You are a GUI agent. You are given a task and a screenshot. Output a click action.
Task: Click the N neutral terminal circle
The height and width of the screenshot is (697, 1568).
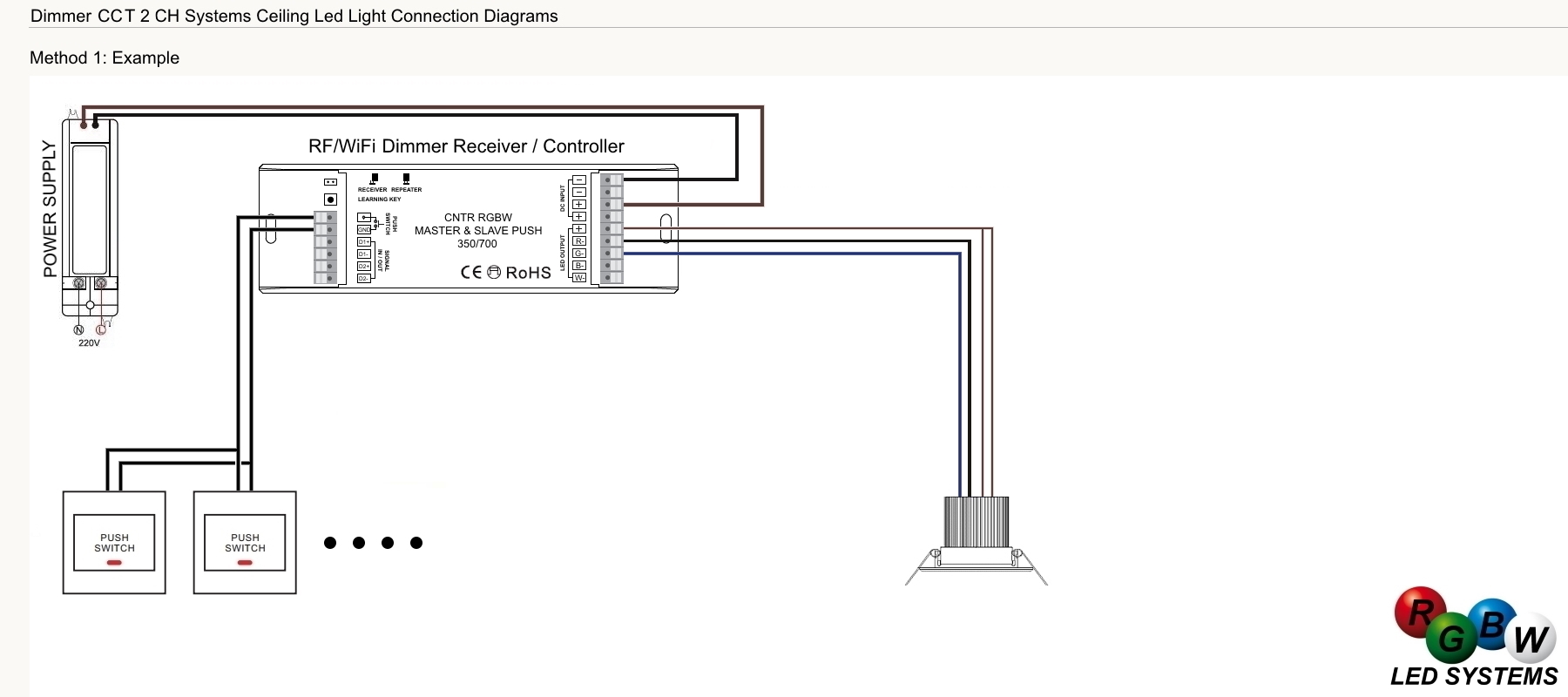tap(78, 330)
